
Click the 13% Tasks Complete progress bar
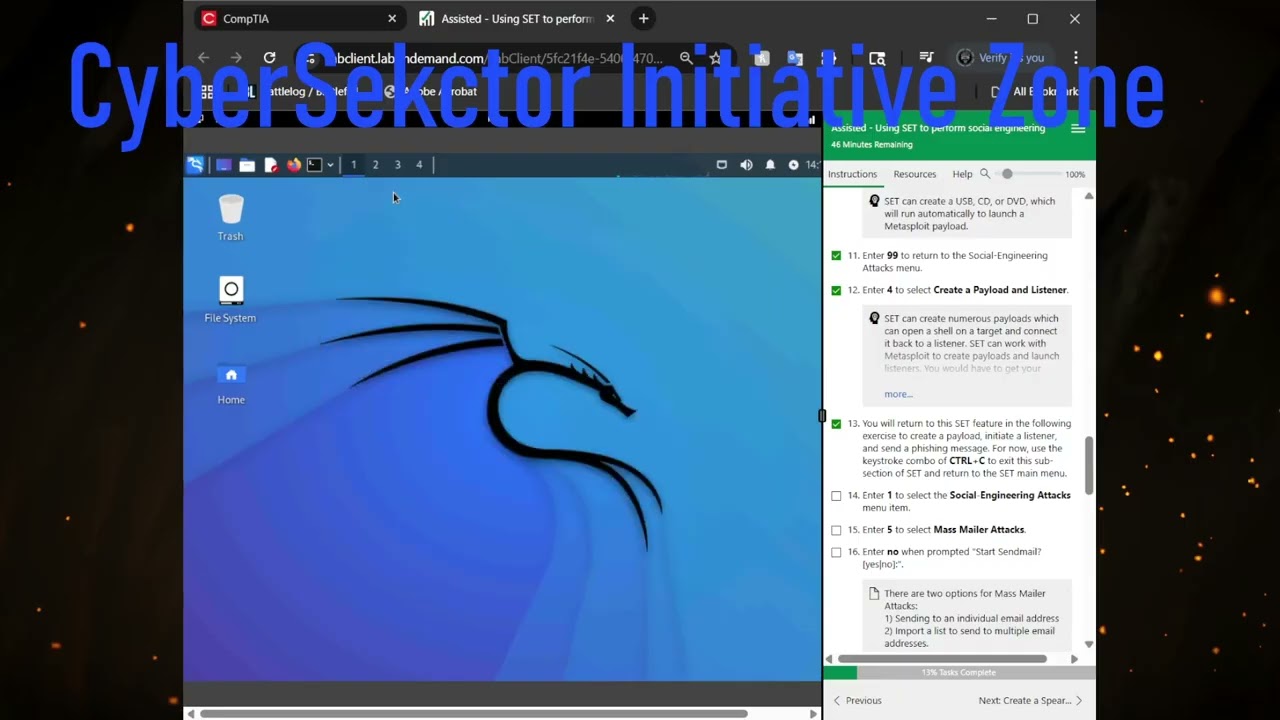click(957, 673)
